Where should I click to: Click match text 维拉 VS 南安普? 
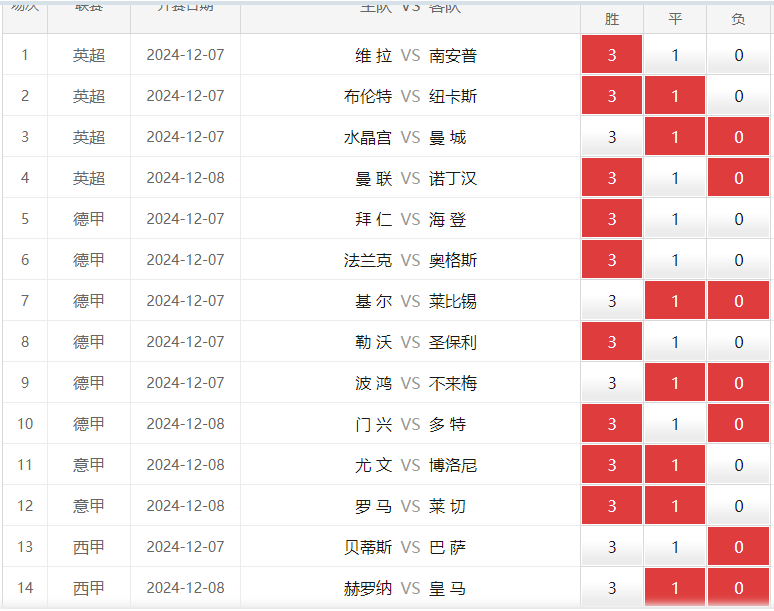(416, 55)
